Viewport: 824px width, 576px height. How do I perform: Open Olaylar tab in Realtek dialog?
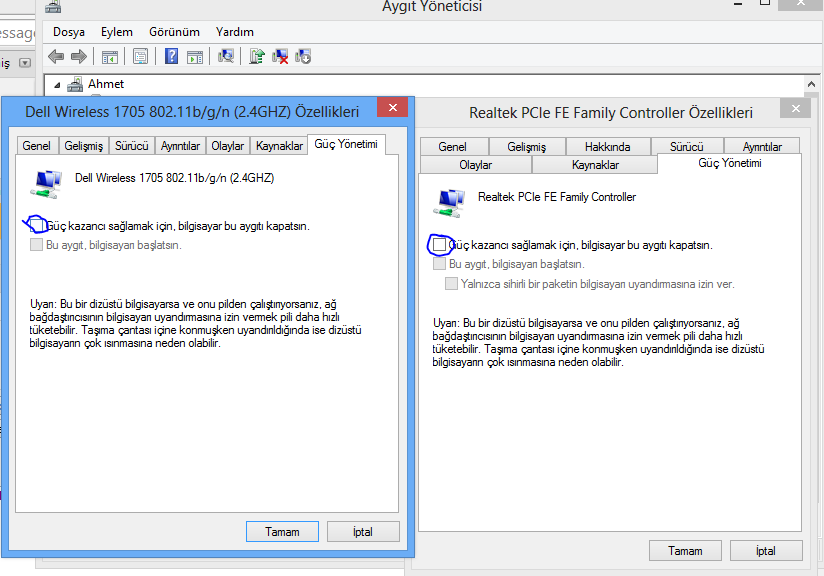coord(476,164)
